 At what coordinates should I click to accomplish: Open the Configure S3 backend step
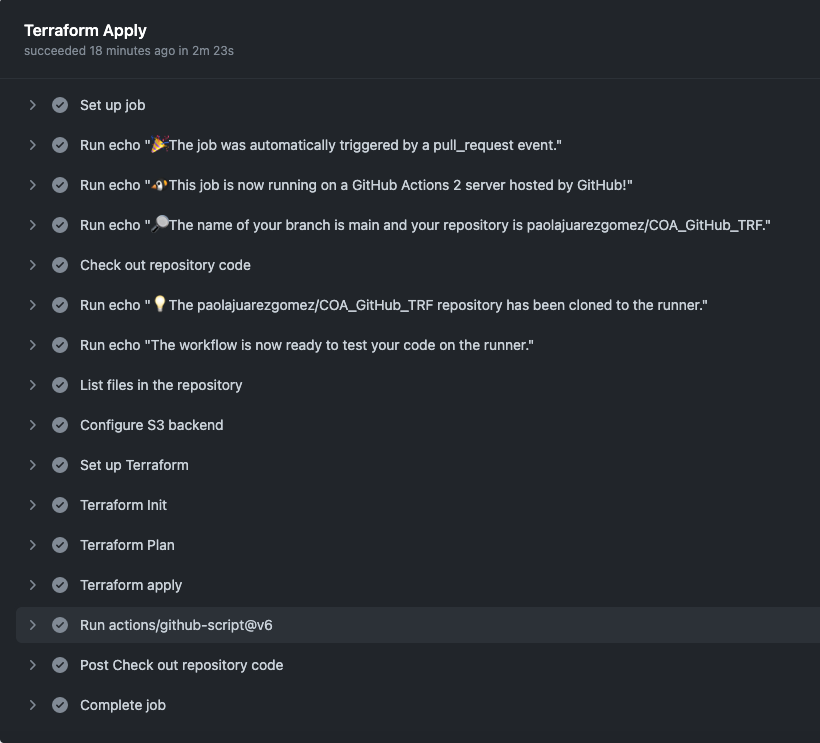(151, 425)
